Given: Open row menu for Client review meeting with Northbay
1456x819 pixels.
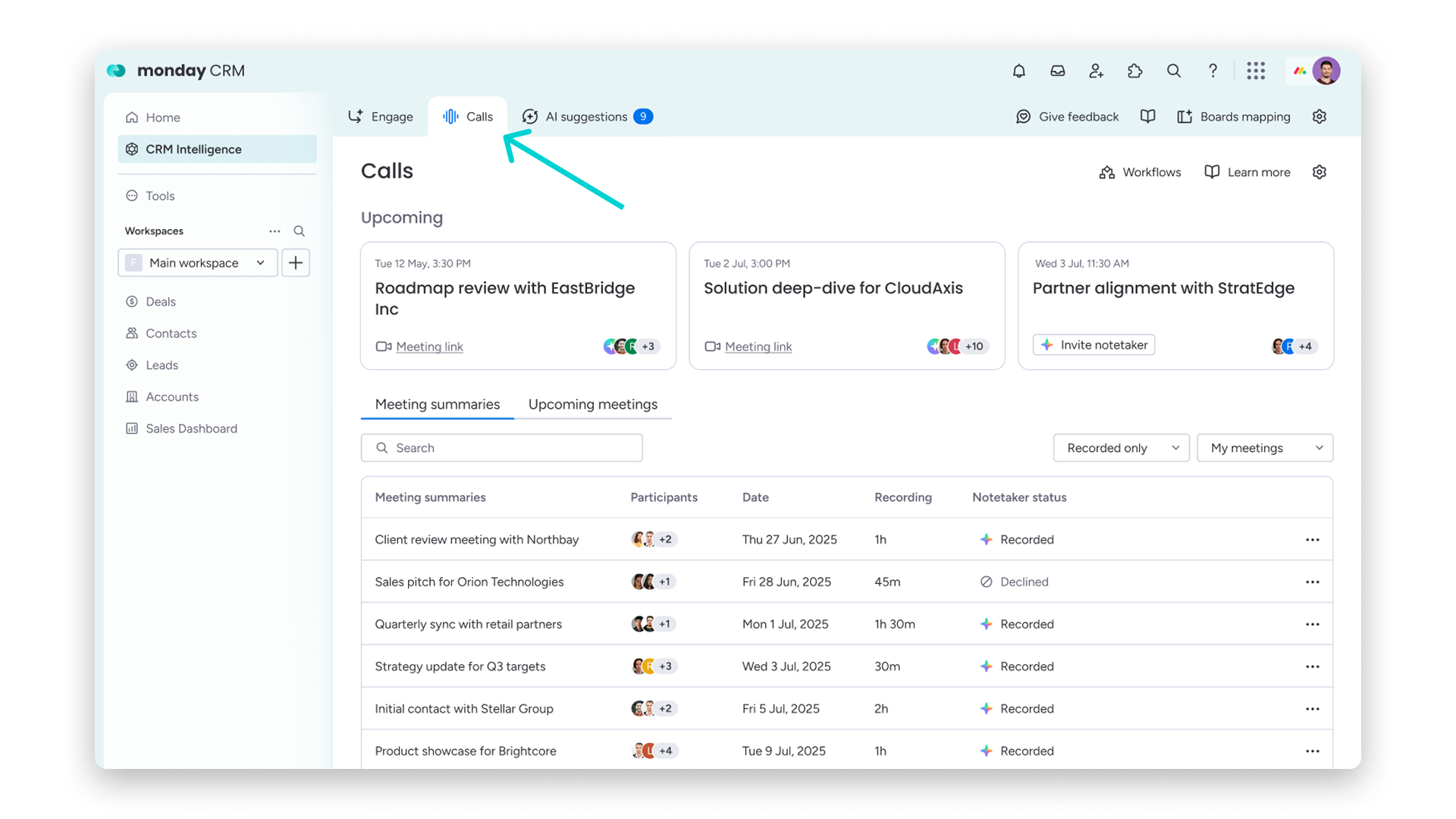Looking at the screenshot, I should (x=1313, y=539).
